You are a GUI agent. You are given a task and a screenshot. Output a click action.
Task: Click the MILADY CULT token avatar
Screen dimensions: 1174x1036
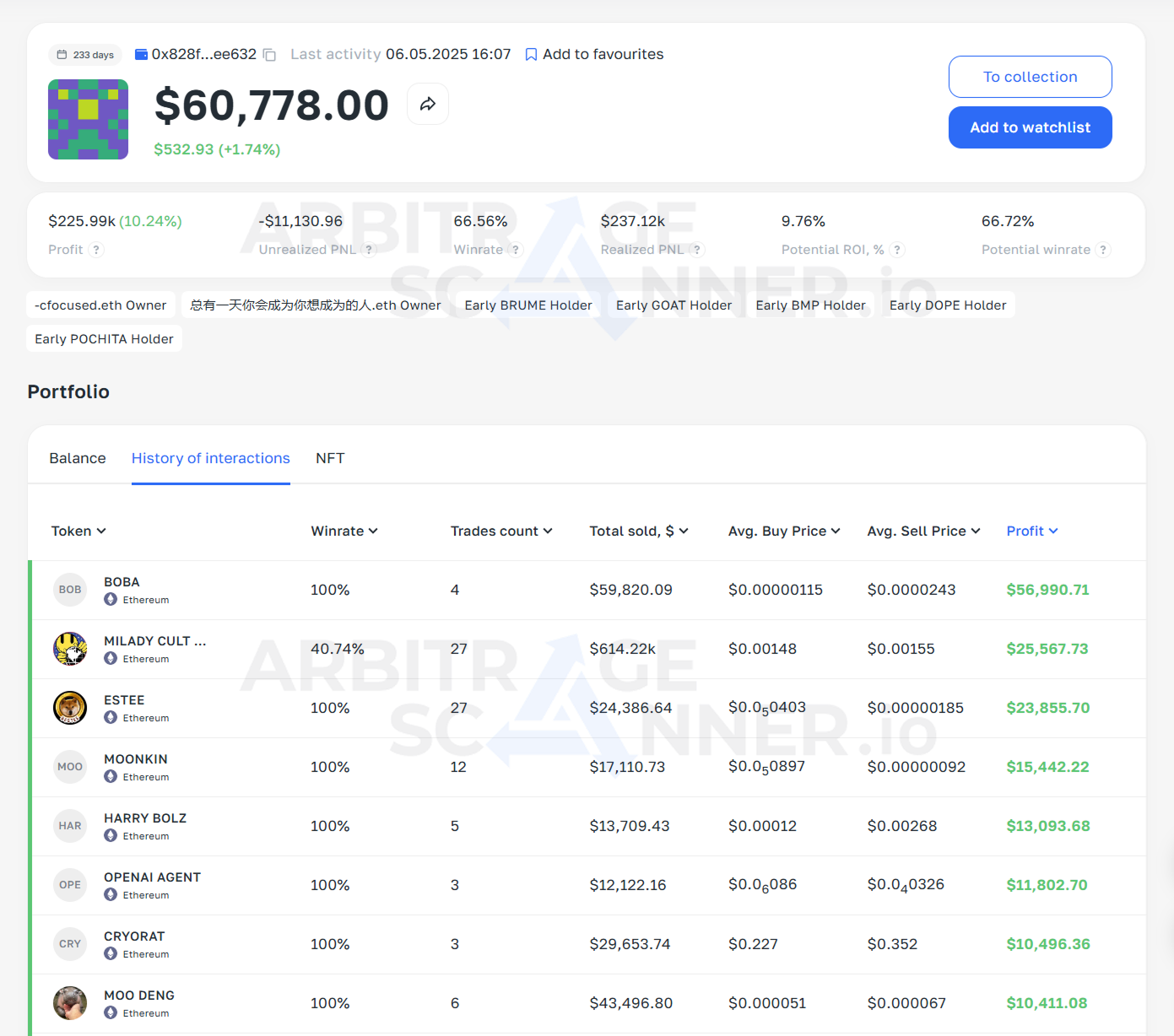click(70, 649)
